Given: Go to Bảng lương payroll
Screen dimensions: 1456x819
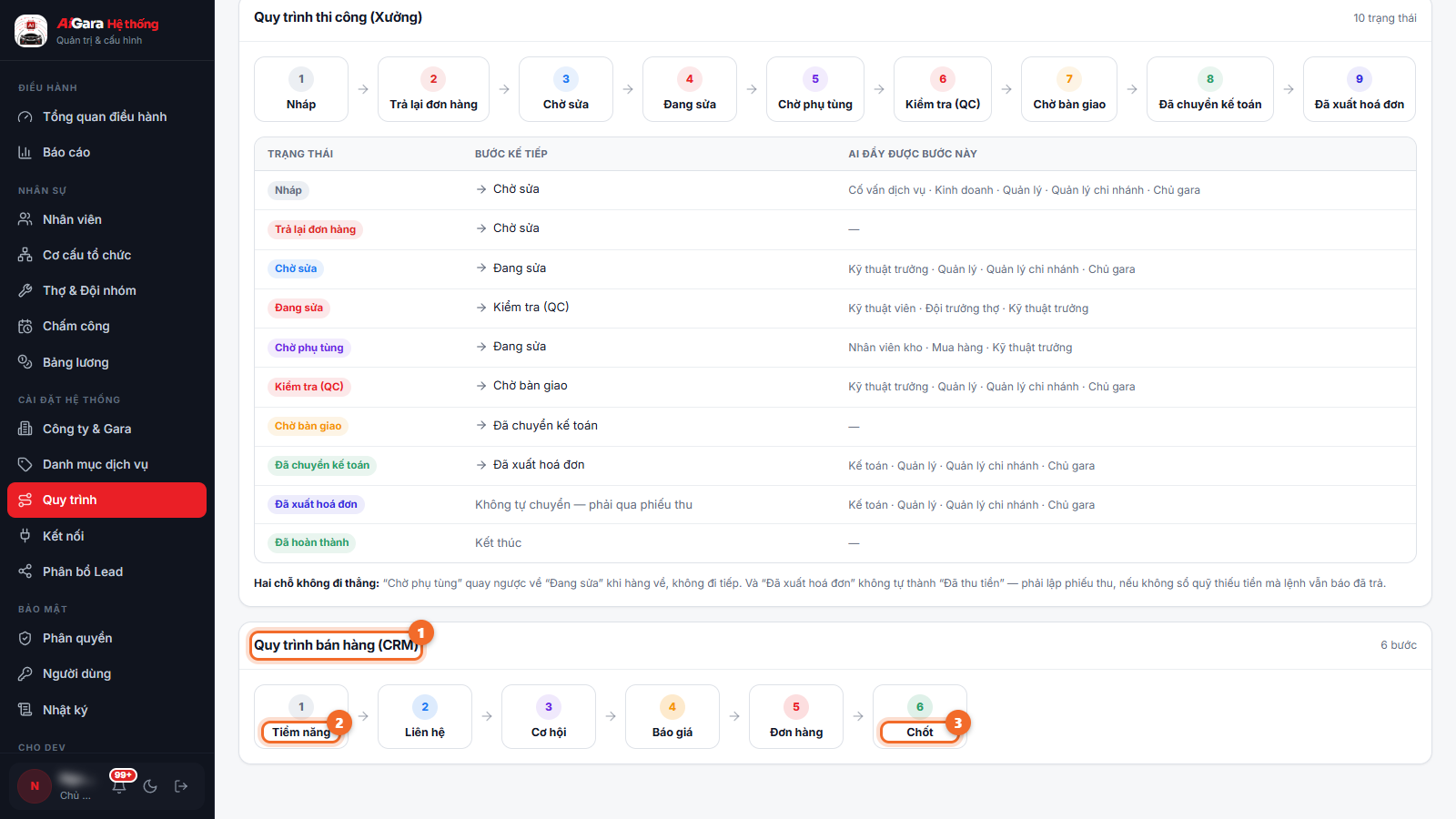Looking at the screenshot, I should click(107, 362).
